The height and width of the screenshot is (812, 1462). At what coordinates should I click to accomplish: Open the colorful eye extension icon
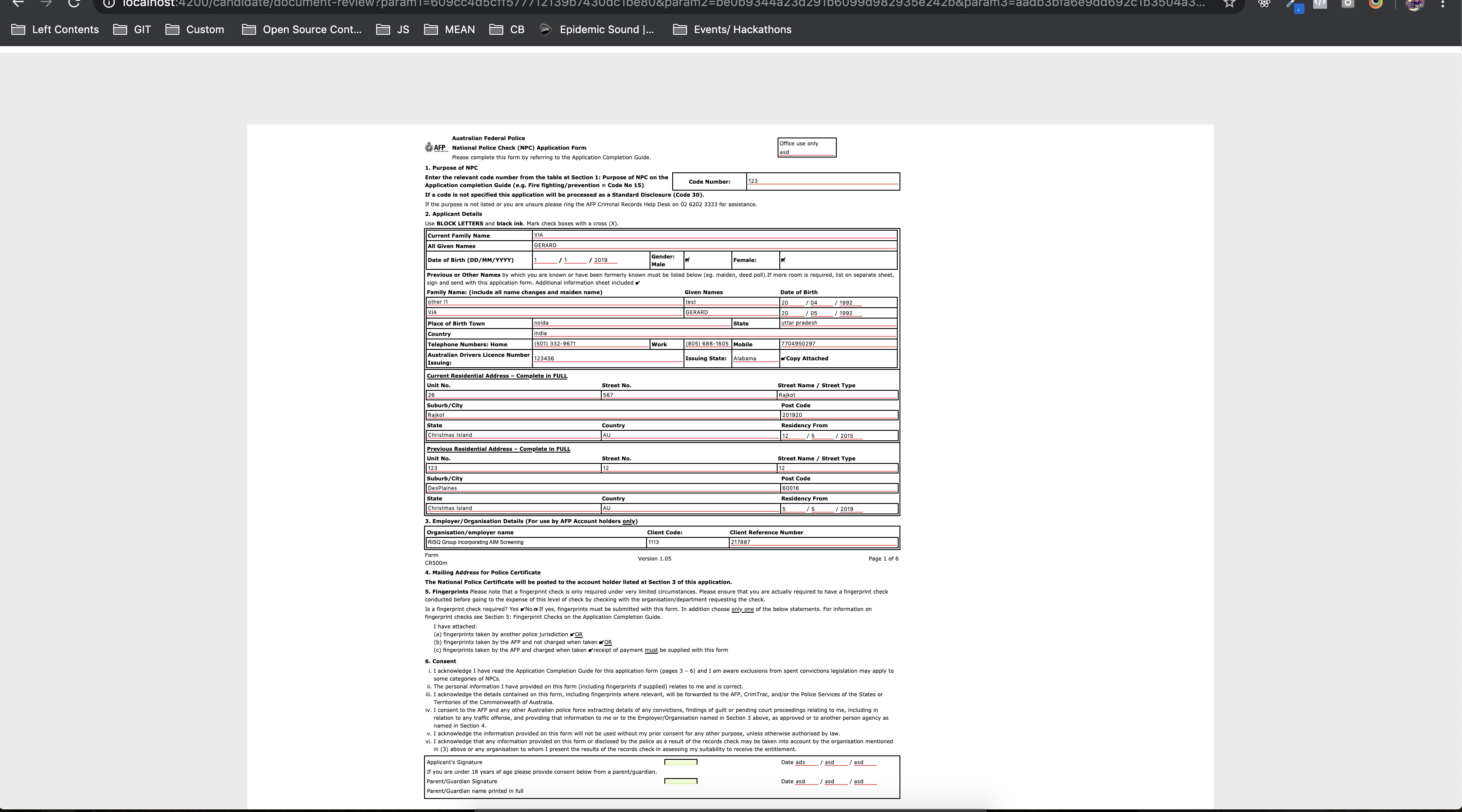click(1376, 3)
